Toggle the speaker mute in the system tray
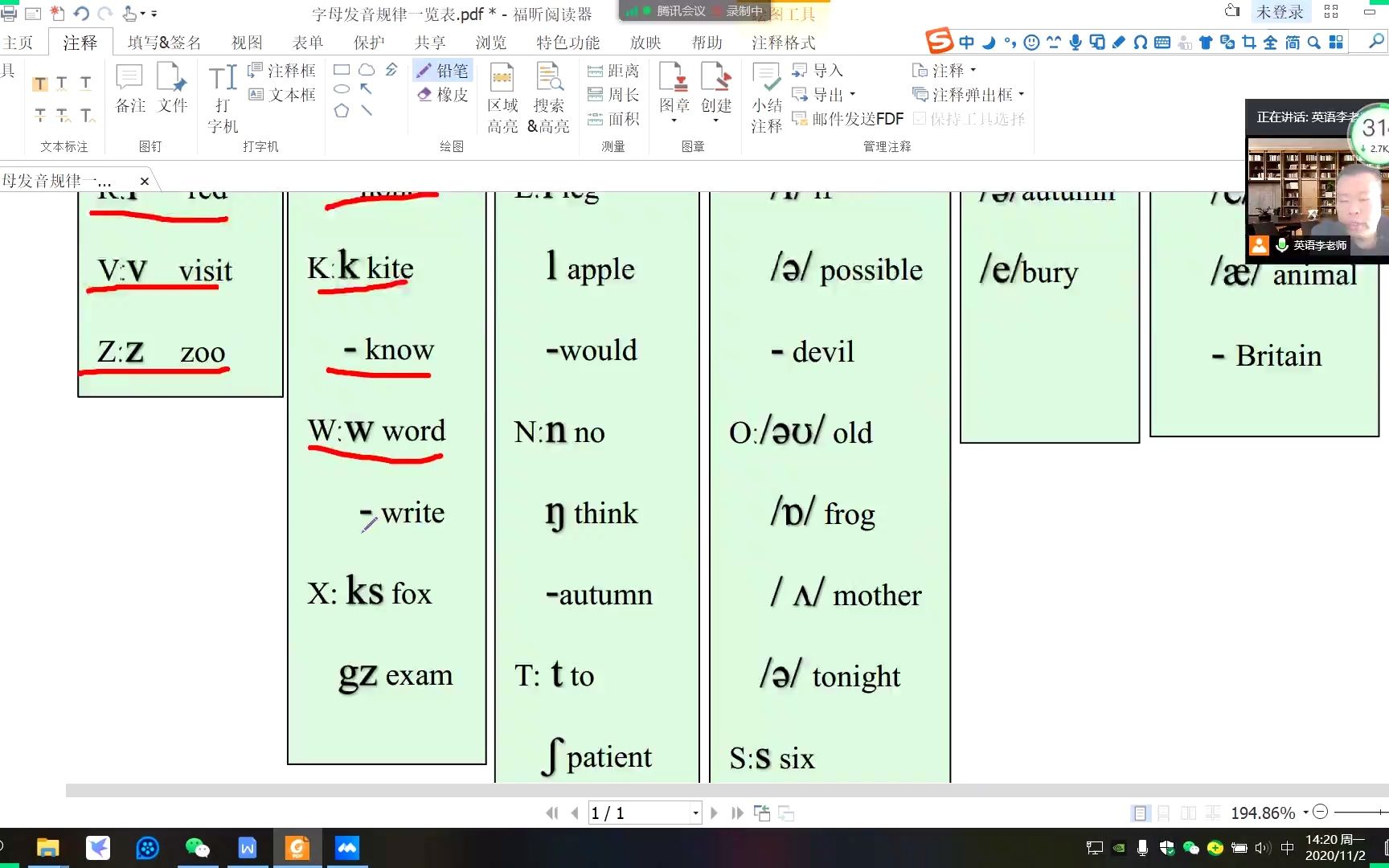The height and width of the screenshot is (868, 1389). click(x=1263, y=847)
